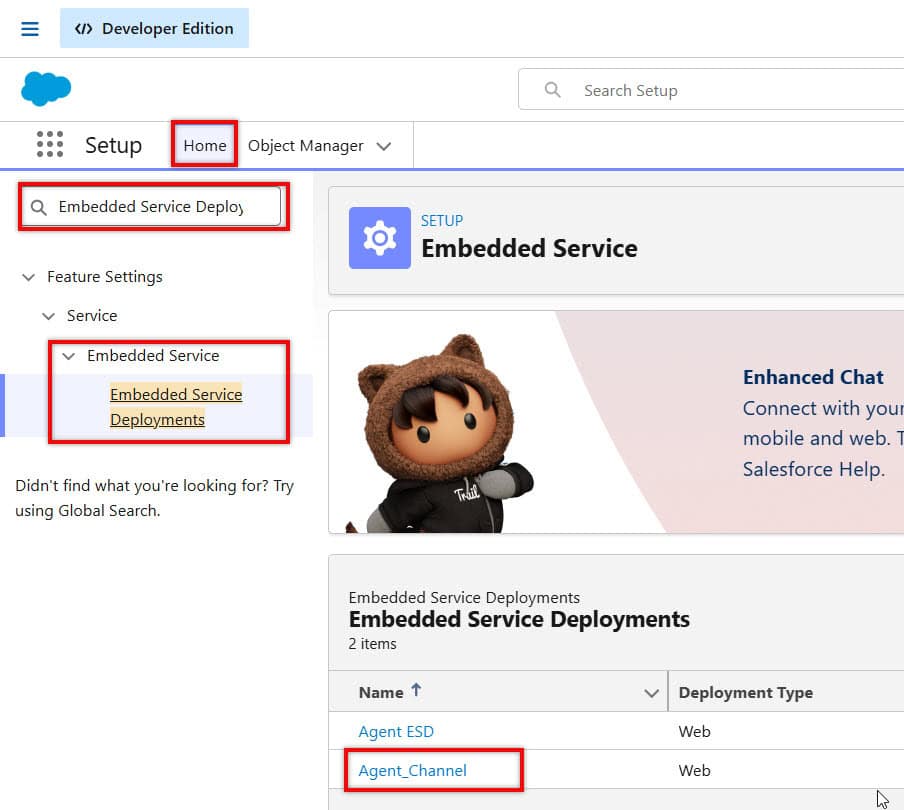
Task: Click the Embedded Service page title
Action: [529, 248]
